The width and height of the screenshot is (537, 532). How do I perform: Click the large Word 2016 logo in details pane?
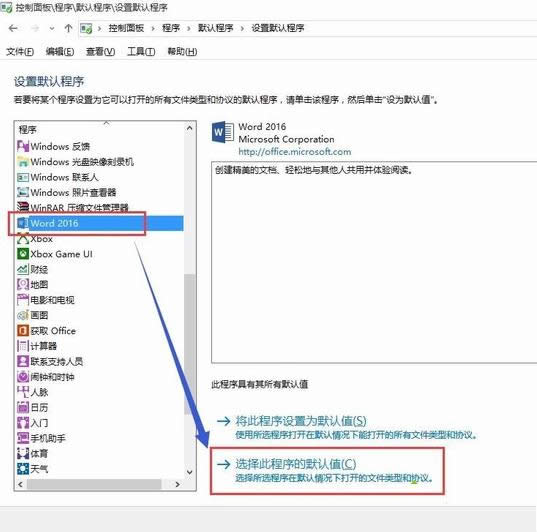coord(223,132)
